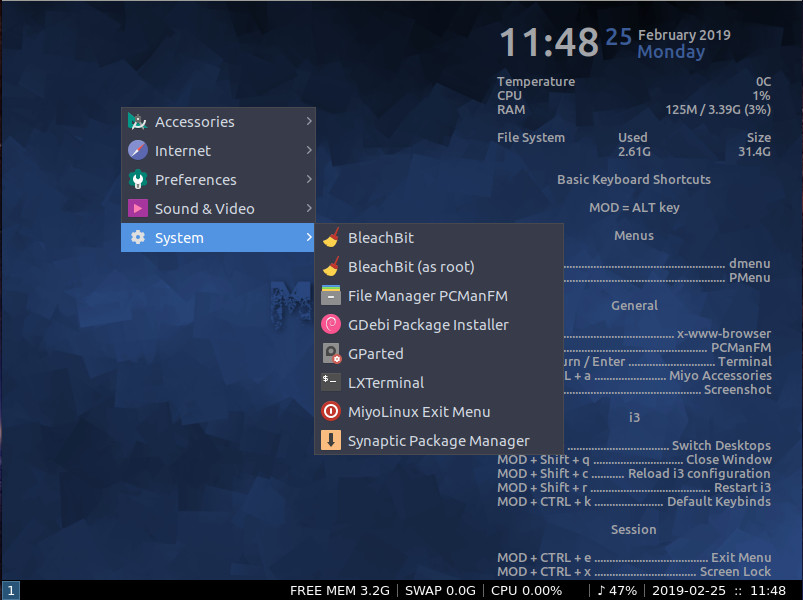This screenshot has height=600, width=803.
Task: Expand the Sound & Video submenu arrow
Action: point(309,208)
